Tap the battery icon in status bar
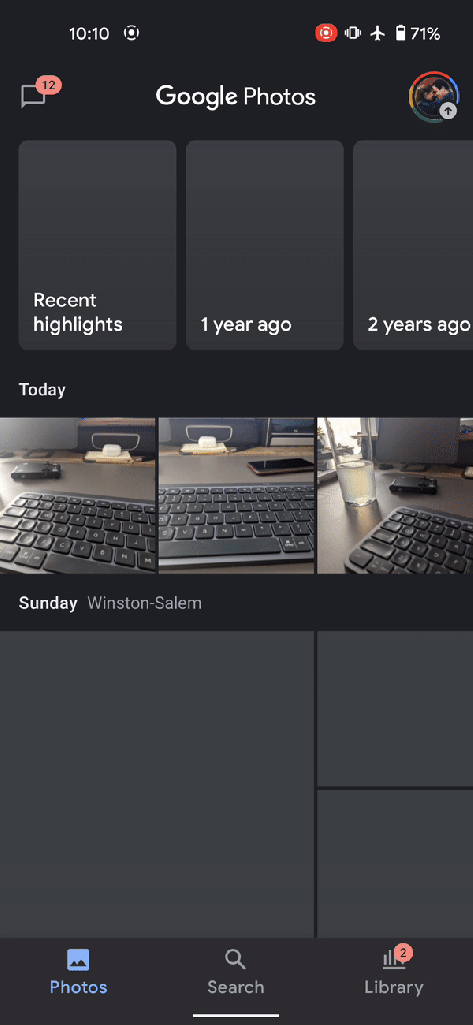This screenshot has height=1025, width=473. coord(400,33)
